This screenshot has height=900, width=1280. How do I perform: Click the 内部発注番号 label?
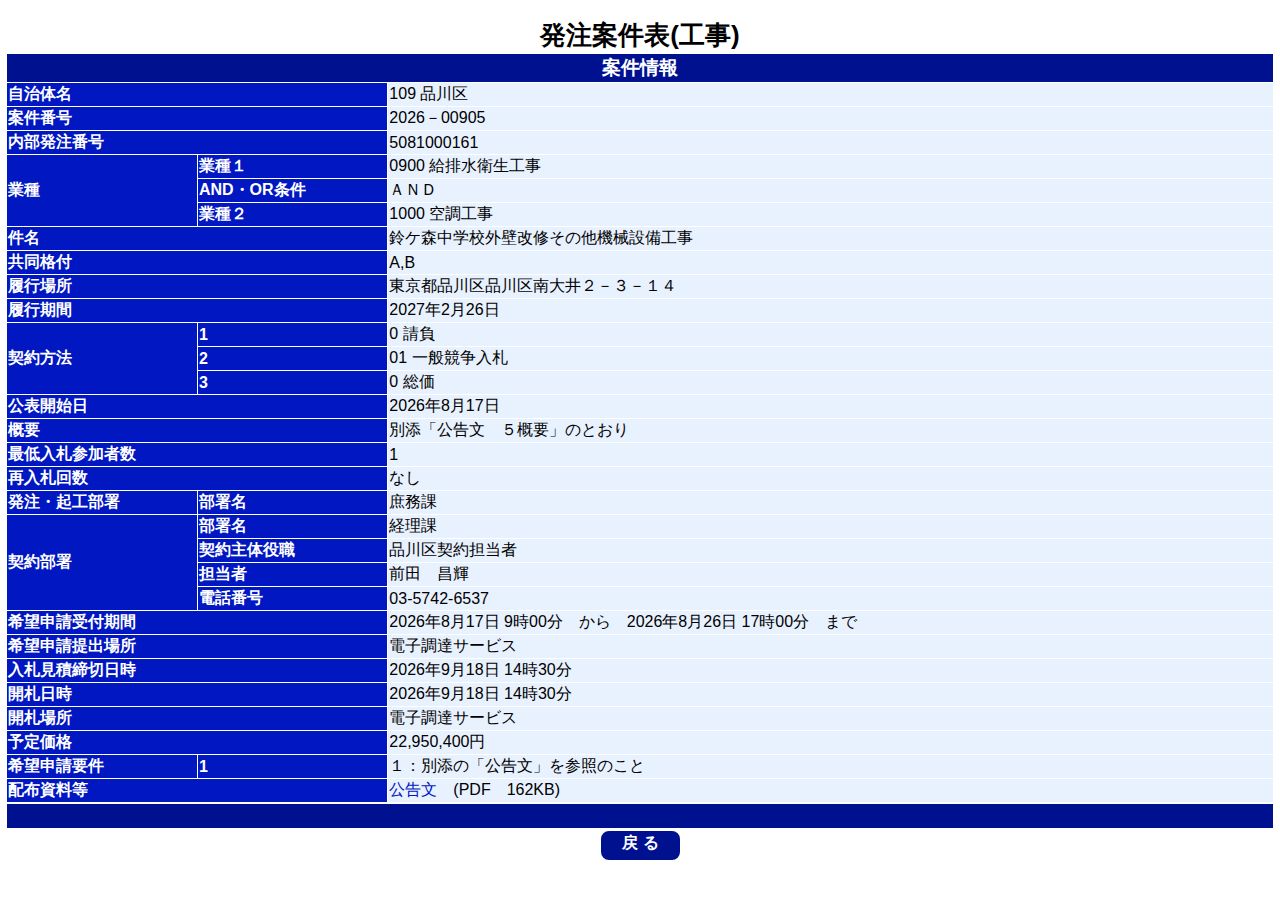(x=56, y=142)
